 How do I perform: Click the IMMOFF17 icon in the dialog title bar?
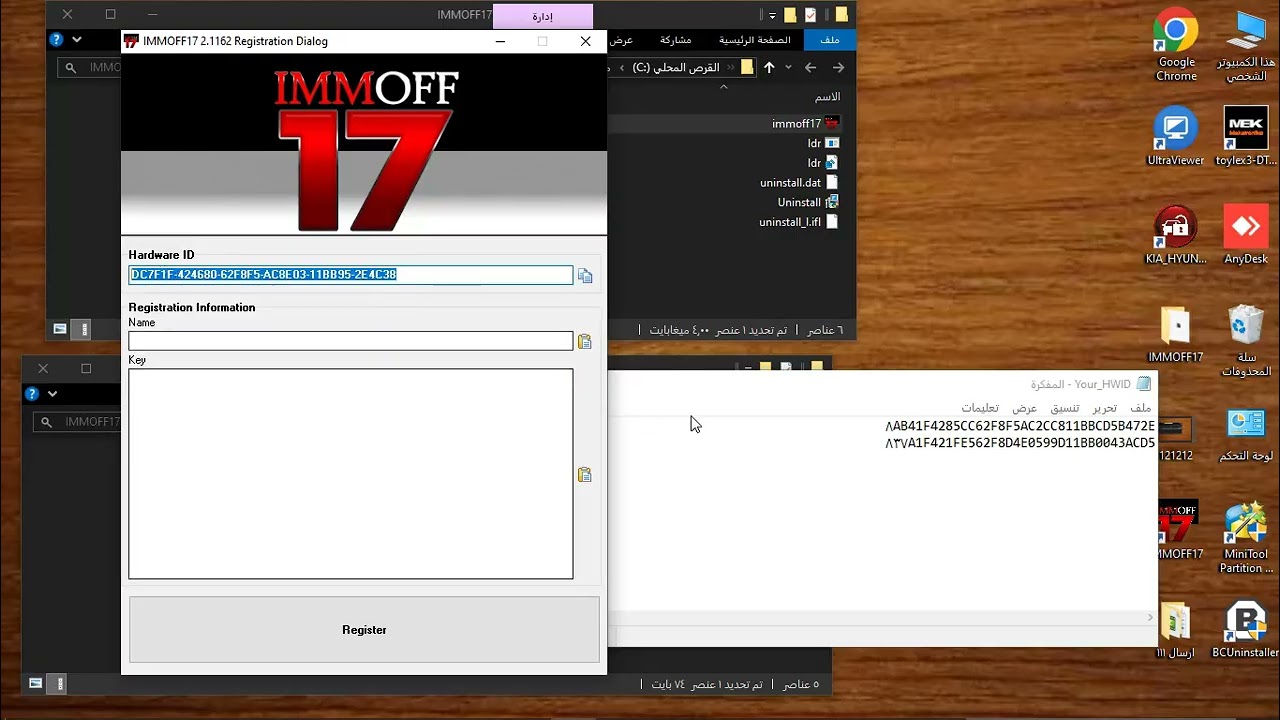[131, 41]
